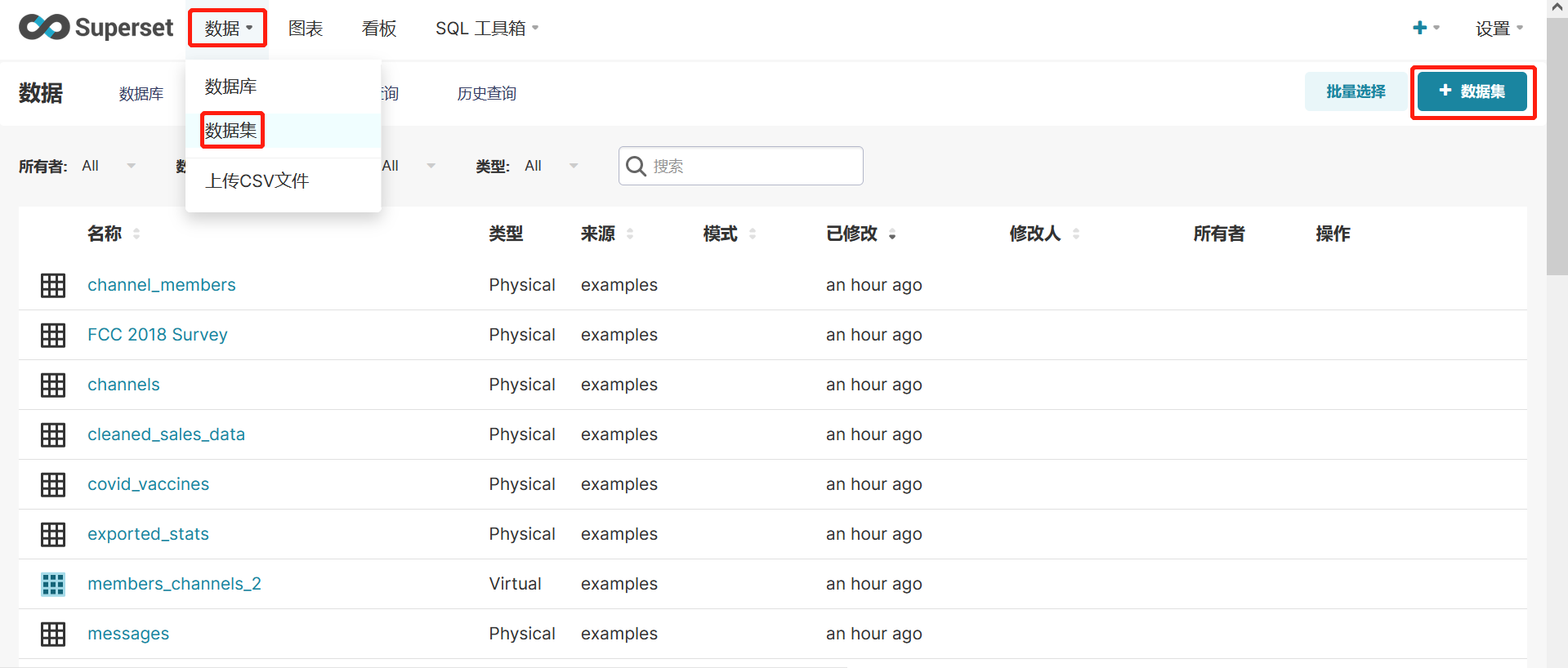Open the members_channels_2 dataset

[x=174, y=584]
